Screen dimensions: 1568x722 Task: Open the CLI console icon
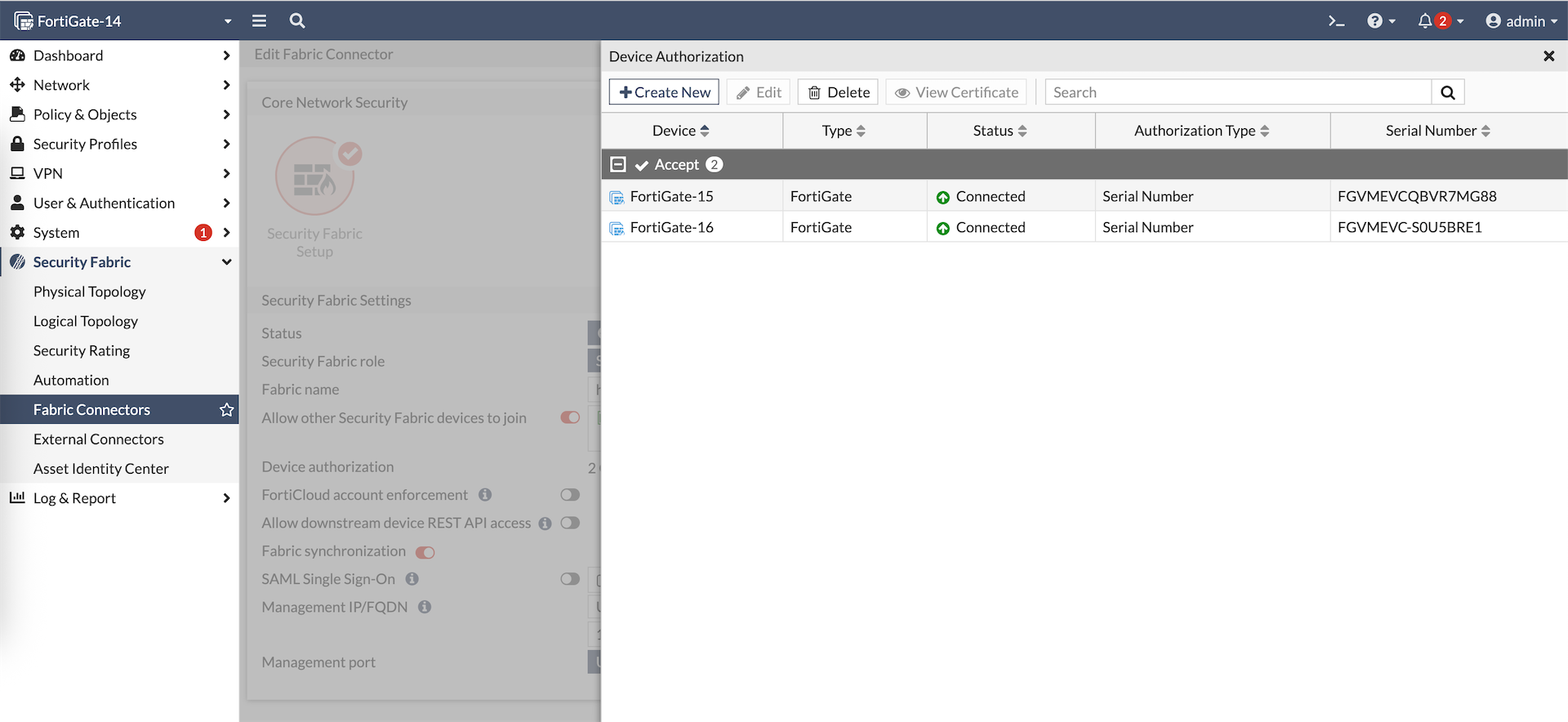point(1336,21)
